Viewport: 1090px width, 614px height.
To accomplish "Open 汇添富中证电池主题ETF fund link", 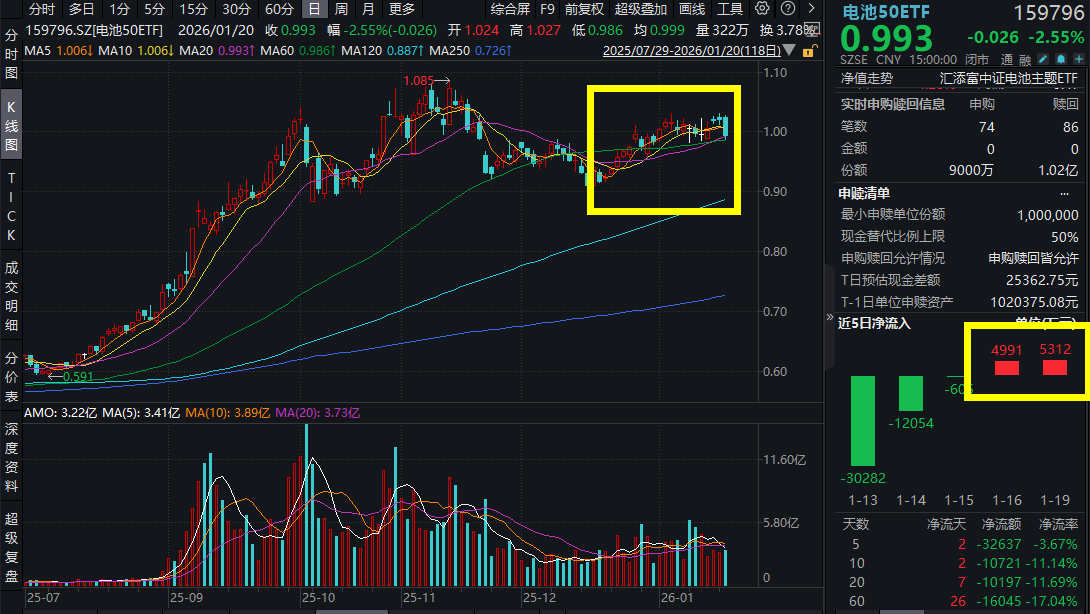I will (1009, 78).
